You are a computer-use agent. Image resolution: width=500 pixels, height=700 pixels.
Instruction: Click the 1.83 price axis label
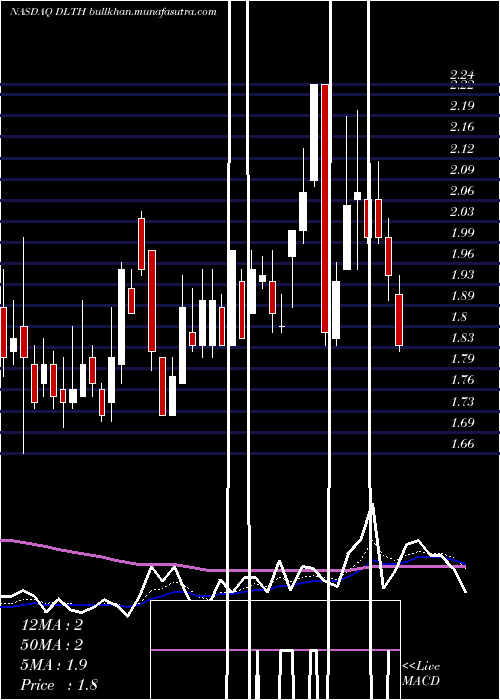coord(462,338)
